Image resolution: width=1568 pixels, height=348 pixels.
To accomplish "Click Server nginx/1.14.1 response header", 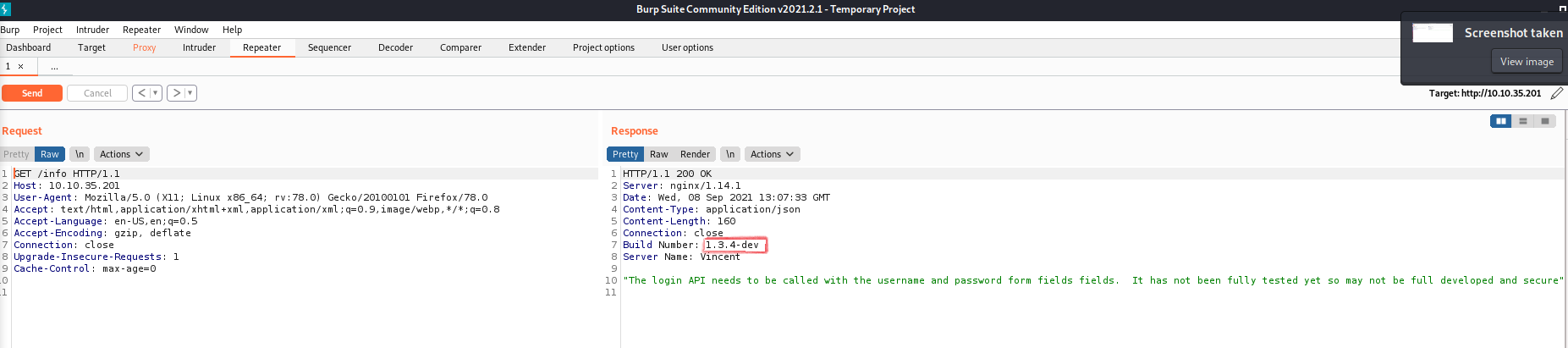I will (682, 185).
